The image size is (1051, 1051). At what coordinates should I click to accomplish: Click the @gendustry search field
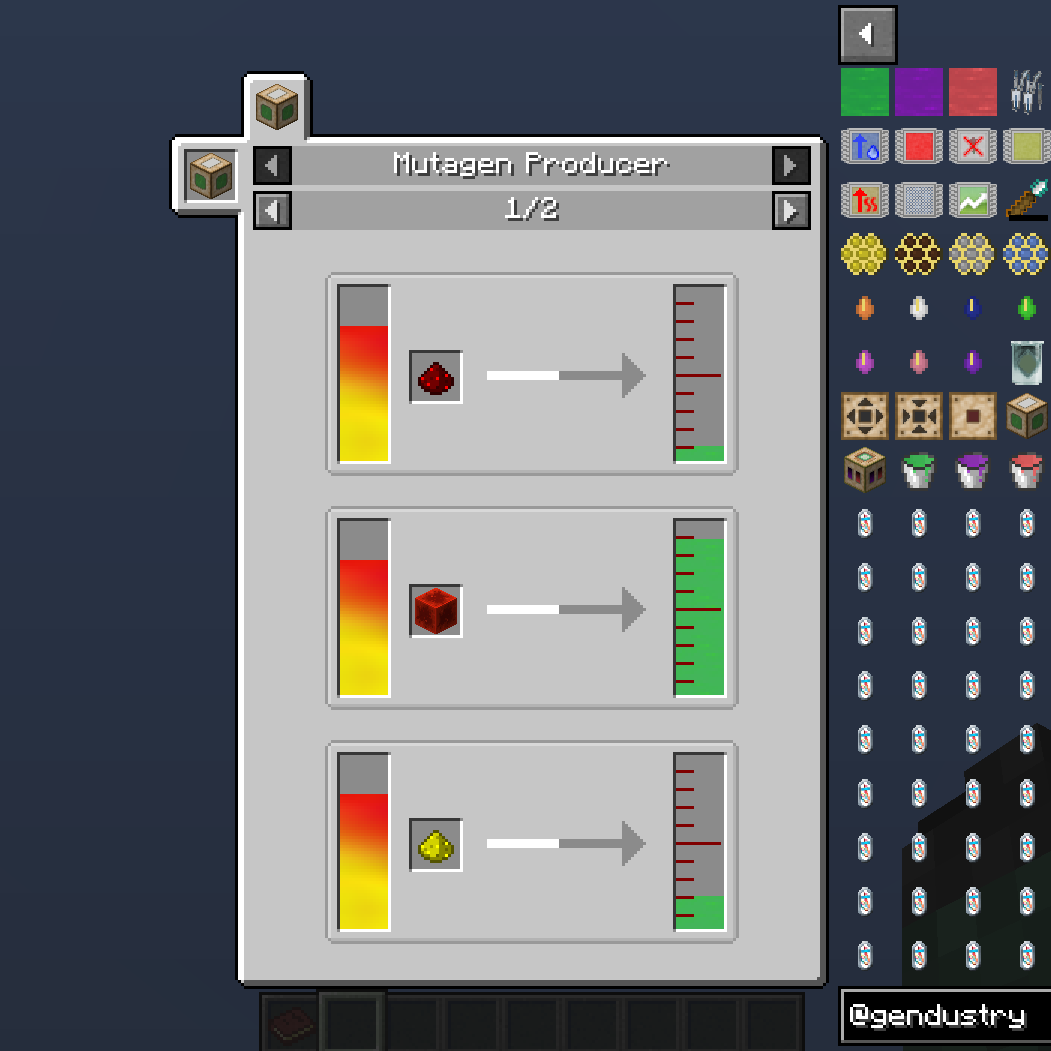pos(944,1017)
